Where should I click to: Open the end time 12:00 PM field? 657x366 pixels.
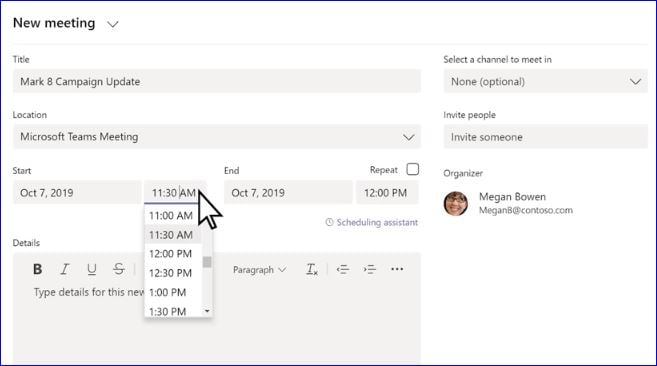pyautogui.click(x=387, y=192)
